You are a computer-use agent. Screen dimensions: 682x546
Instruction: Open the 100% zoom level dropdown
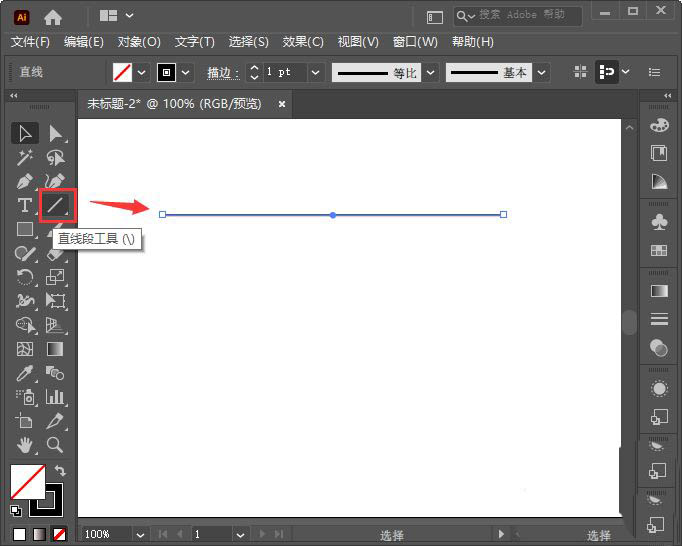point(140,535)
